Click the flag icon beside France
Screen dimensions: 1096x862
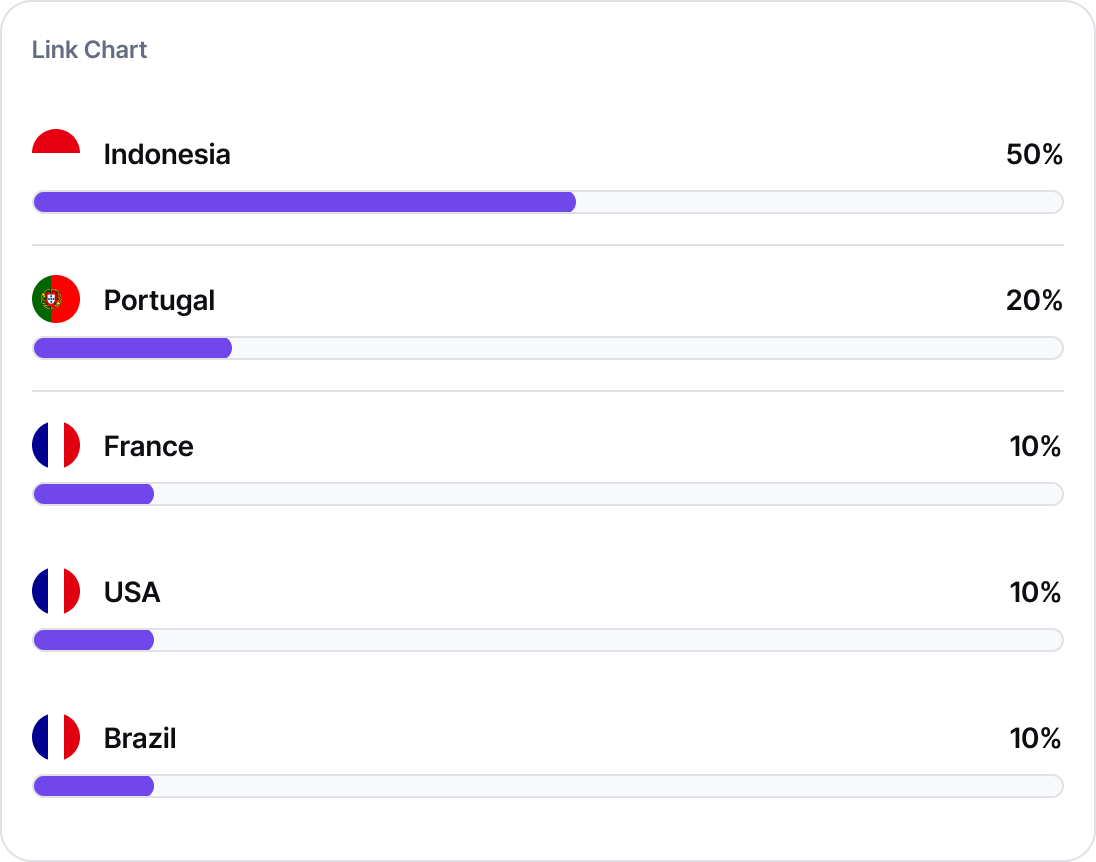coord(56,445)
